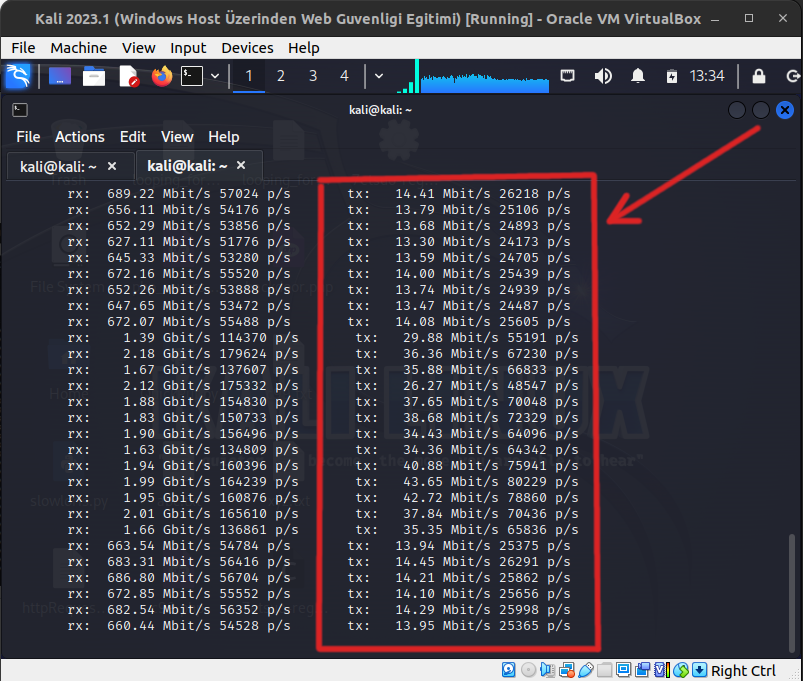
Task: Expand the dropdown arrow beside terminal launcher
Action: point(215,76)
